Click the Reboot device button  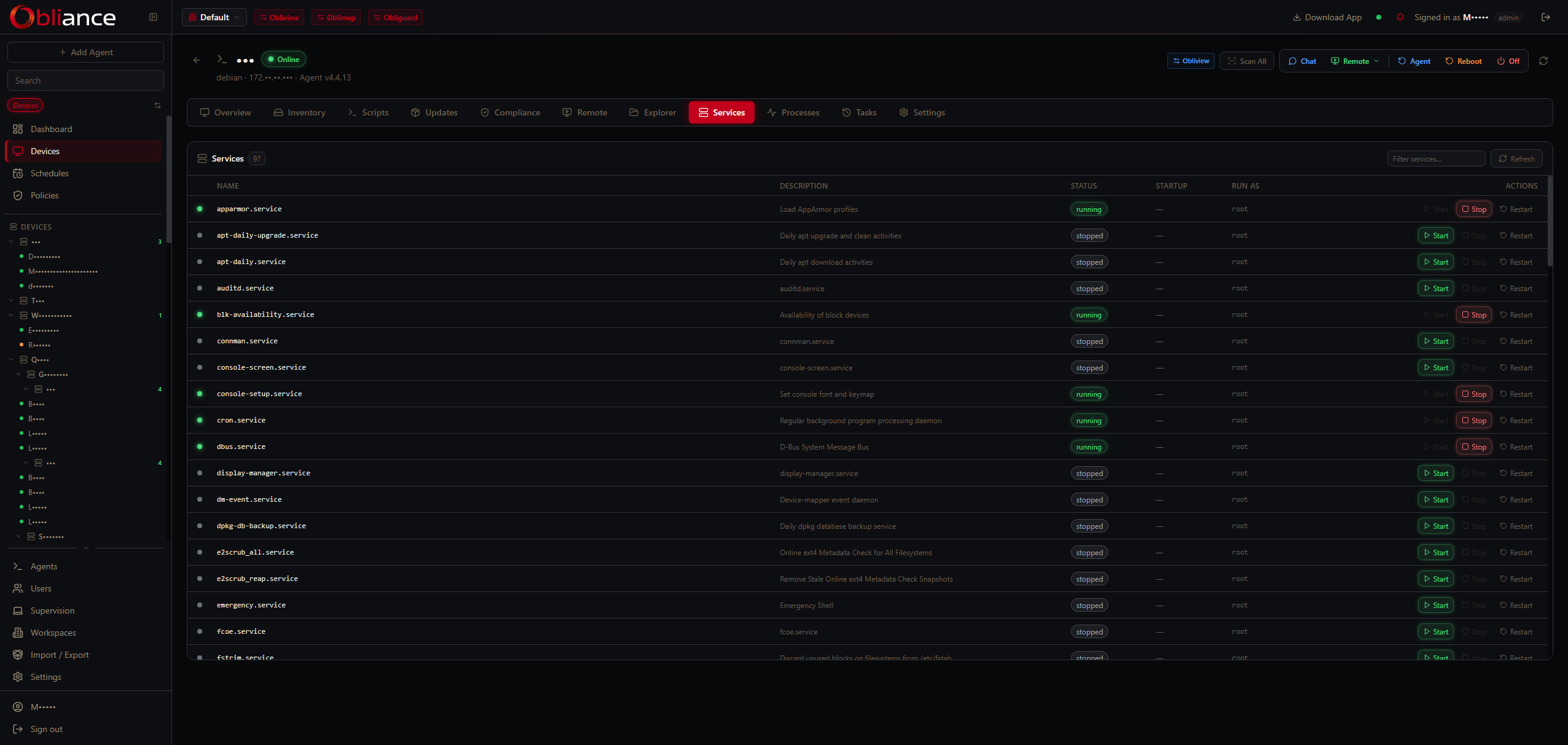coord(1463,61)
